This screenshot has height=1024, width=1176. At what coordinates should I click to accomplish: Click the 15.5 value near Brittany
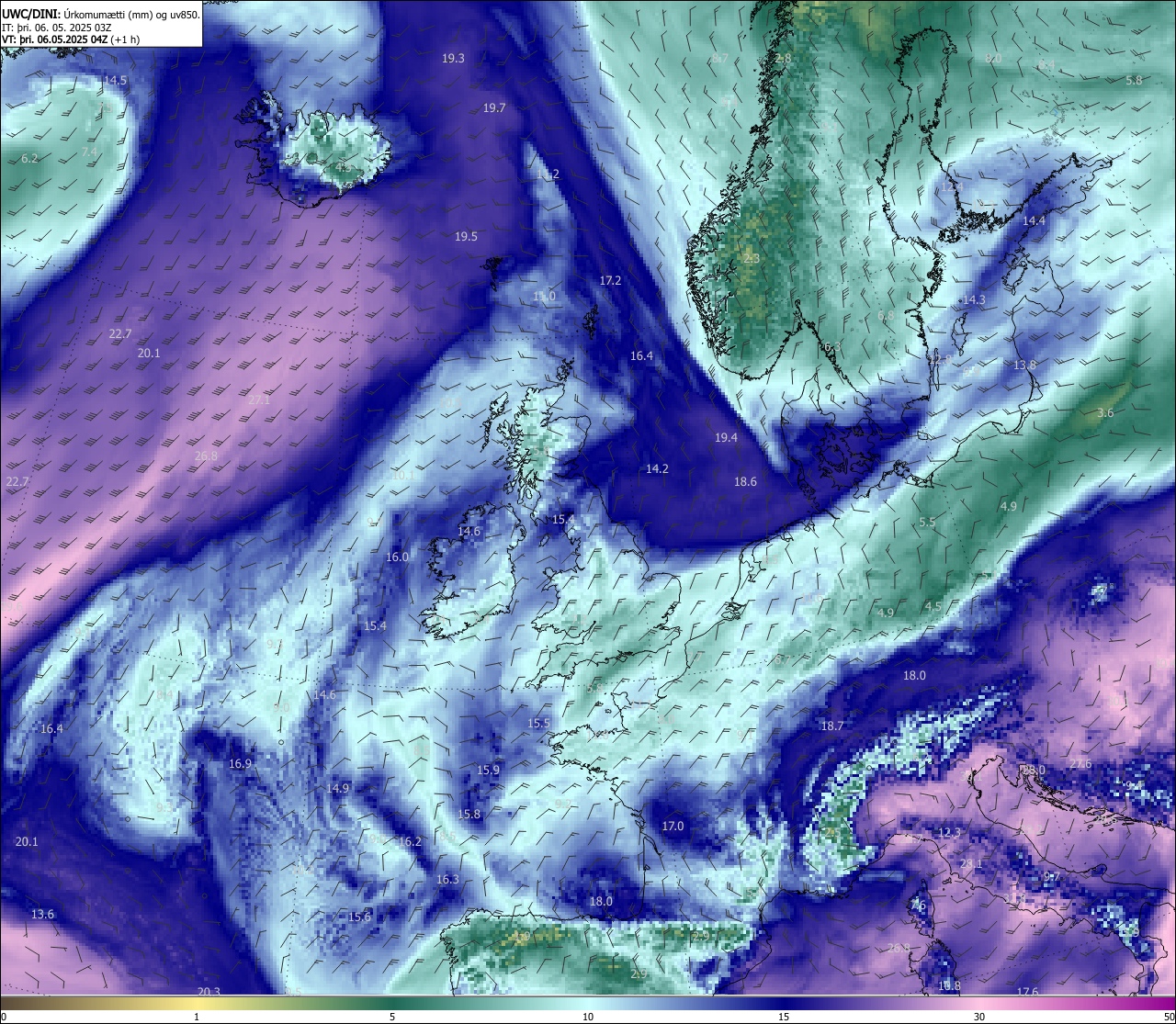point(538,724)
